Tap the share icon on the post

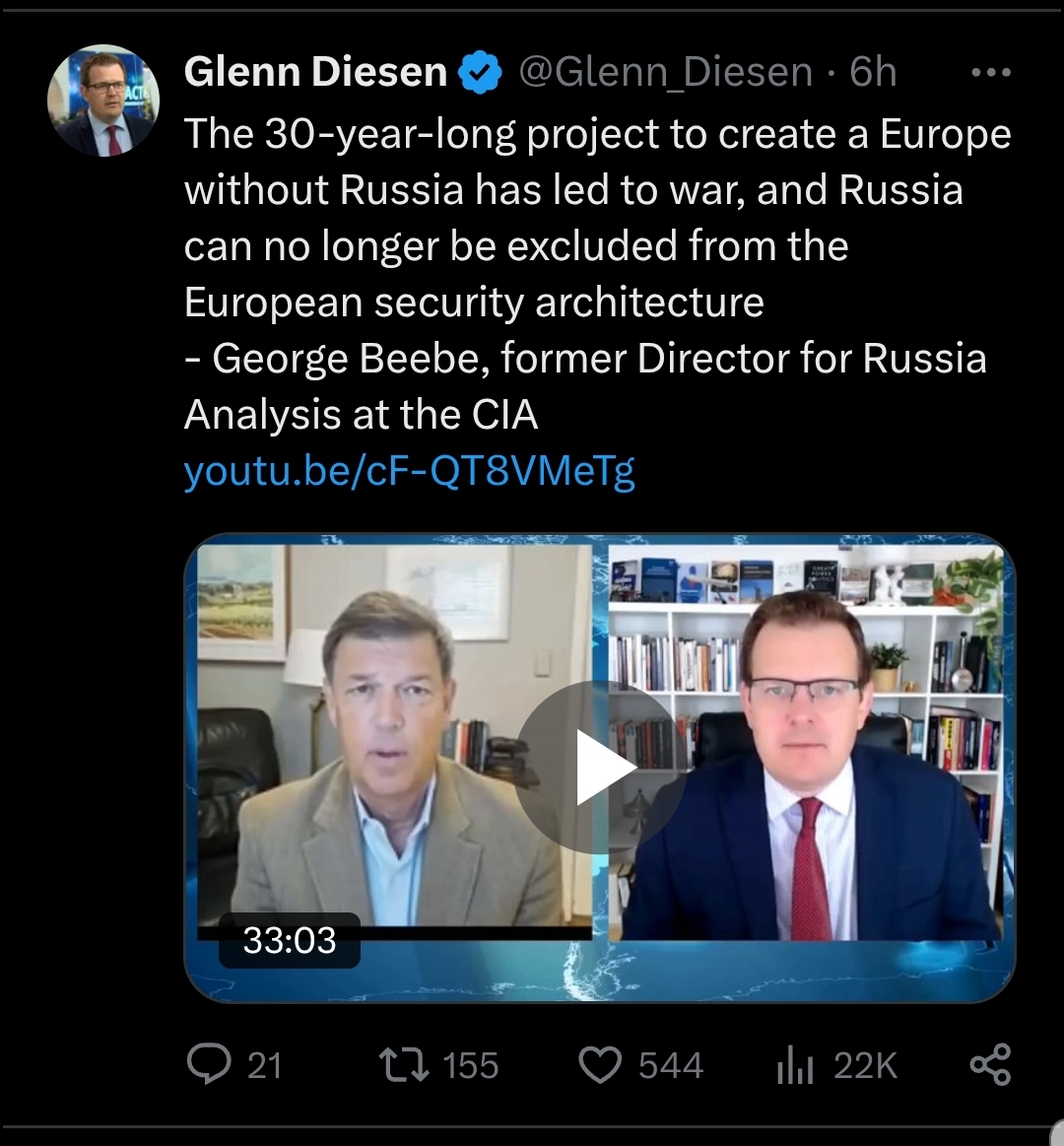coord(990,1065)
